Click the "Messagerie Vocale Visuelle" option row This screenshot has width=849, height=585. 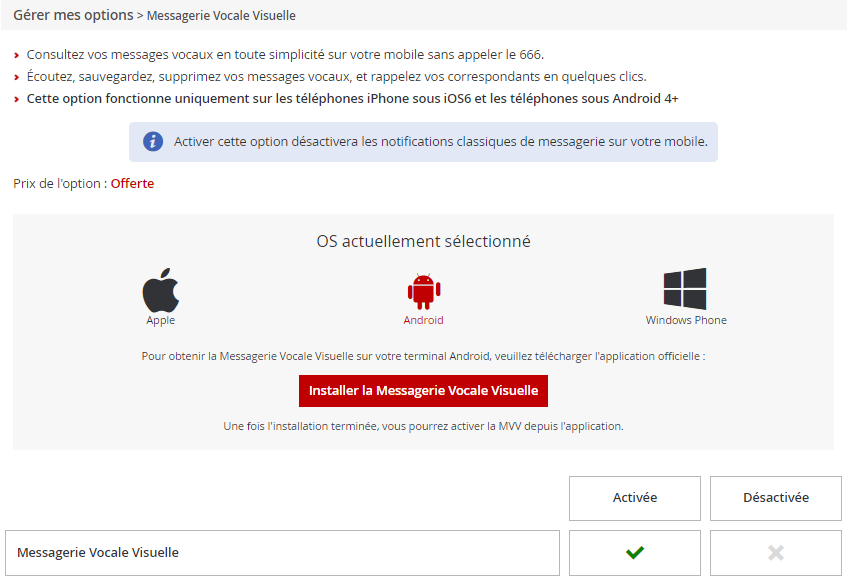(x=282, y=552)
